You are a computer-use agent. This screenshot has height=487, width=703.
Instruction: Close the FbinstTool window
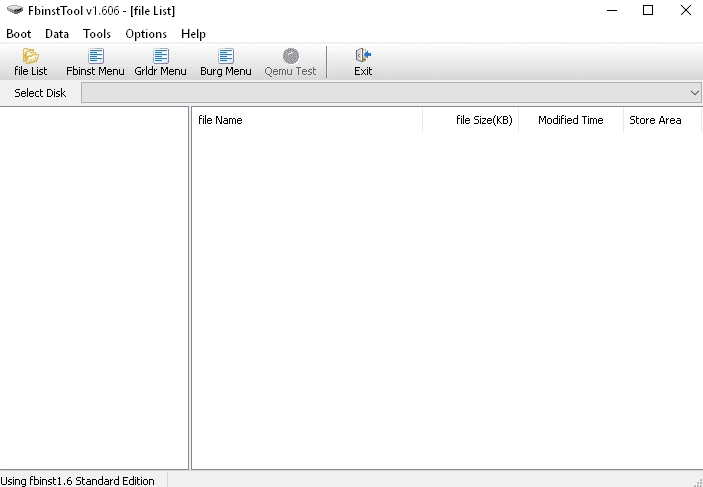[x=685, y=10]
